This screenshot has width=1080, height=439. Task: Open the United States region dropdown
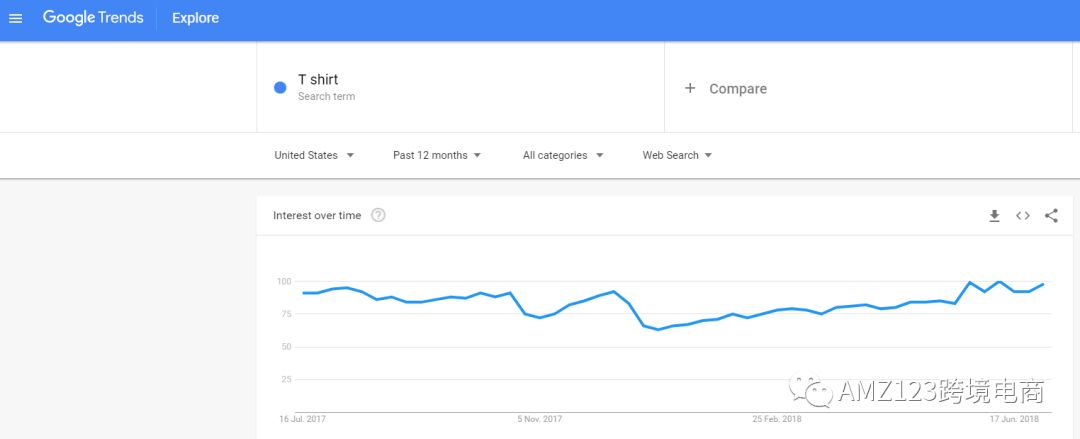(313, 155)
